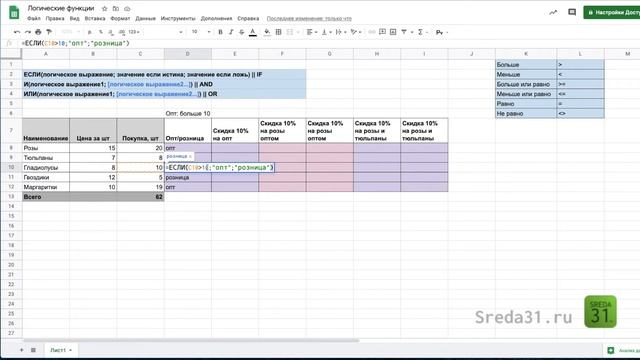Click the Insert chart icon
The image size is (640, 360).
tap(393, 32)
